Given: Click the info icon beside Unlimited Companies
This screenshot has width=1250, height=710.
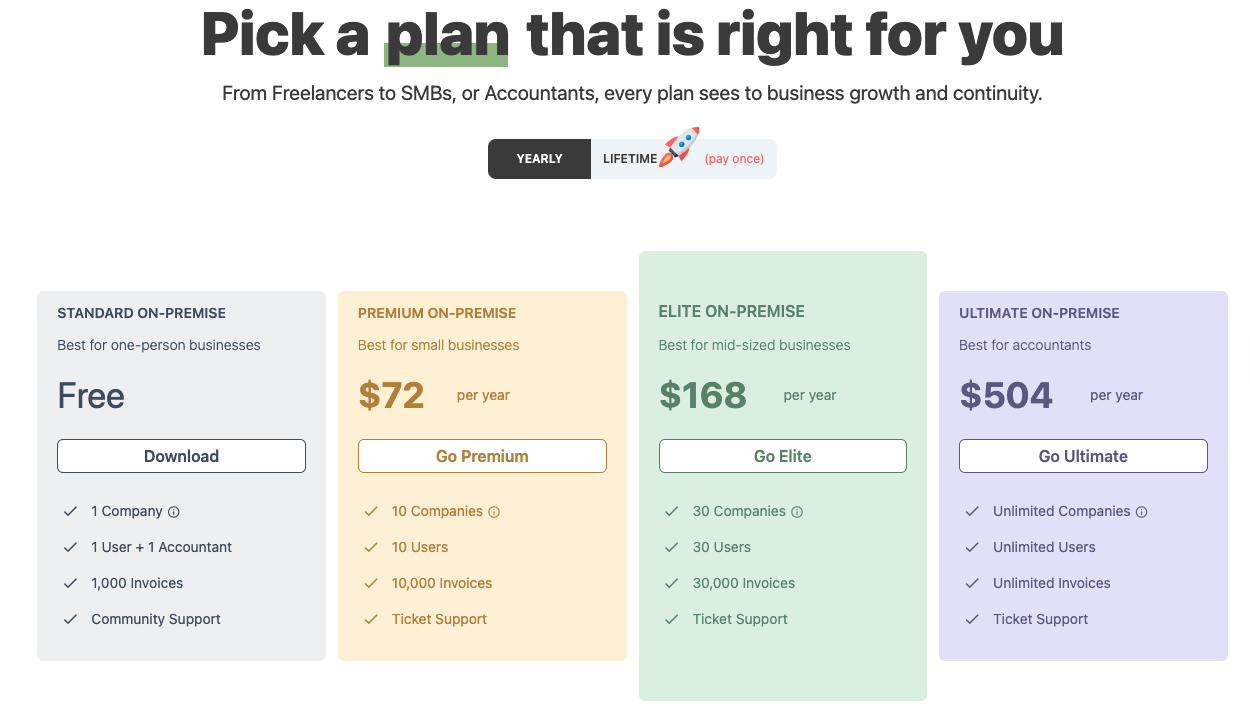Looking at the screenshot, I should (x=1141, y=511).
